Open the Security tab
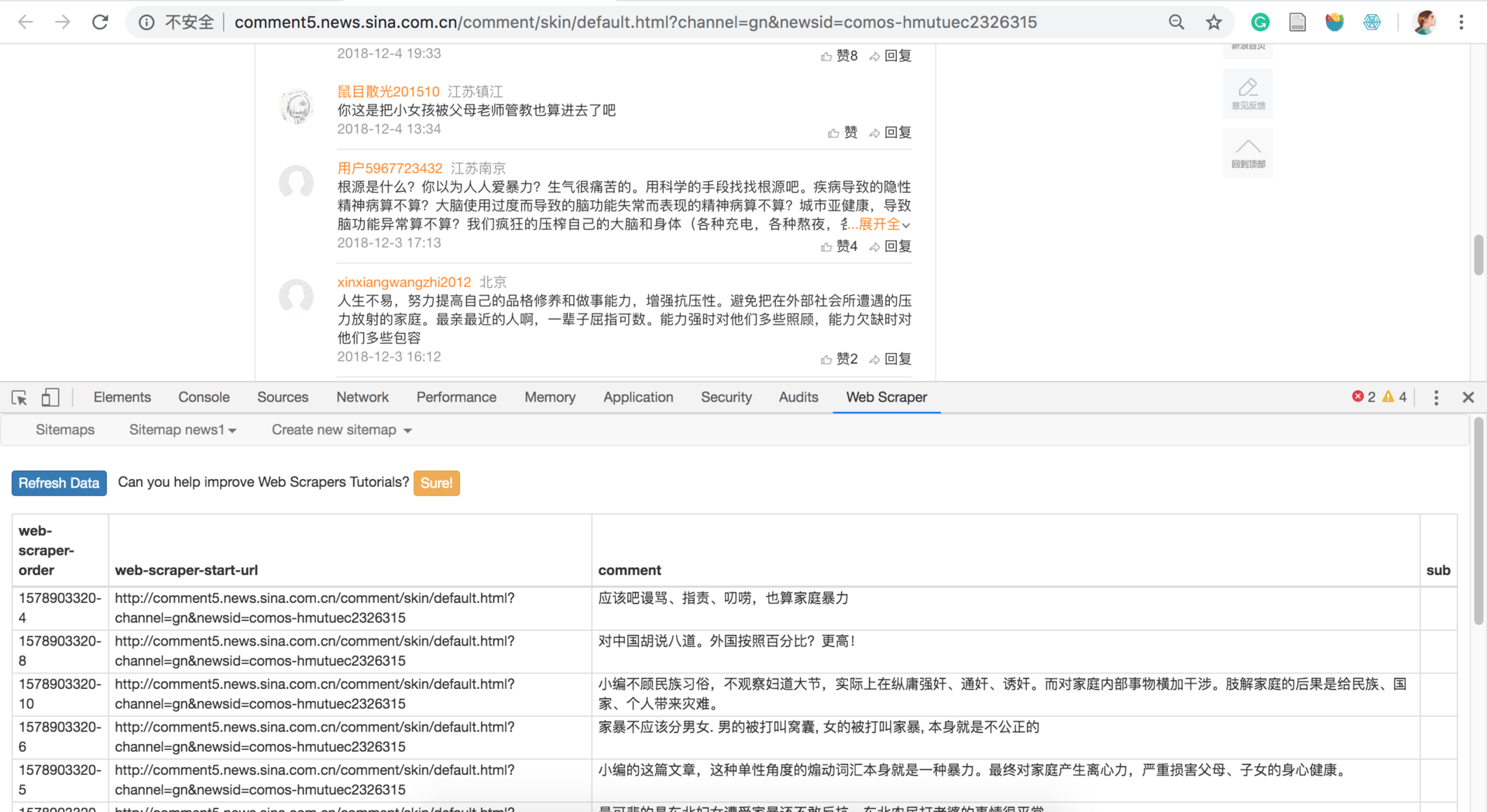This screenshot has width=1487, height=812. (x=726, y=397)
